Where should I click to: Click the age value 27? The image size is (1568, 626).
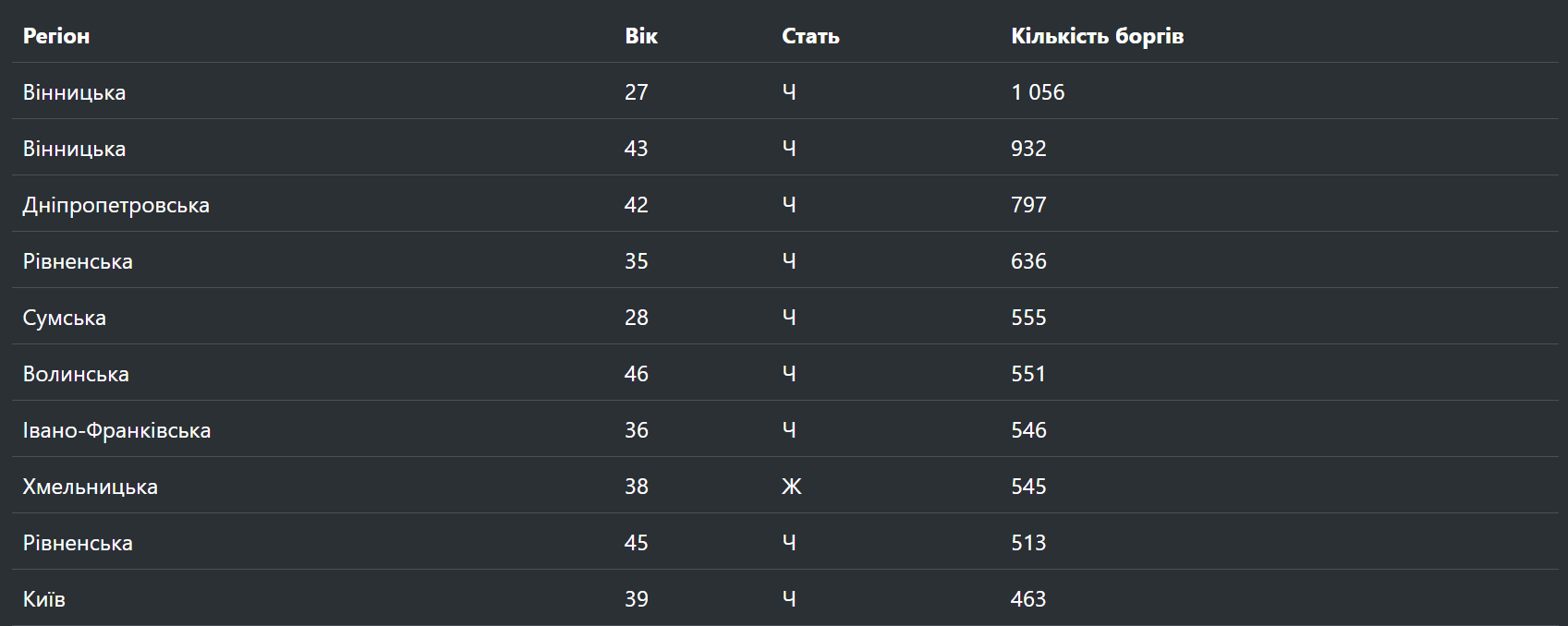(637, 92)
